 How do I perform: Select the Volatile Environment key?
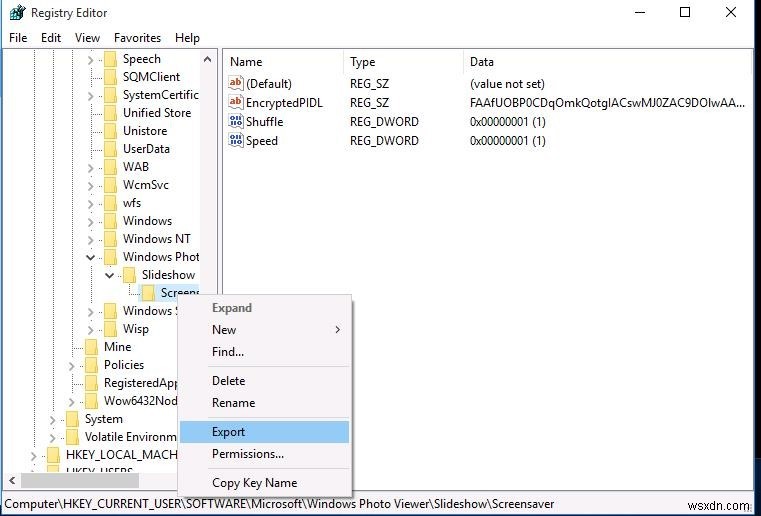(x=130, y=437)
